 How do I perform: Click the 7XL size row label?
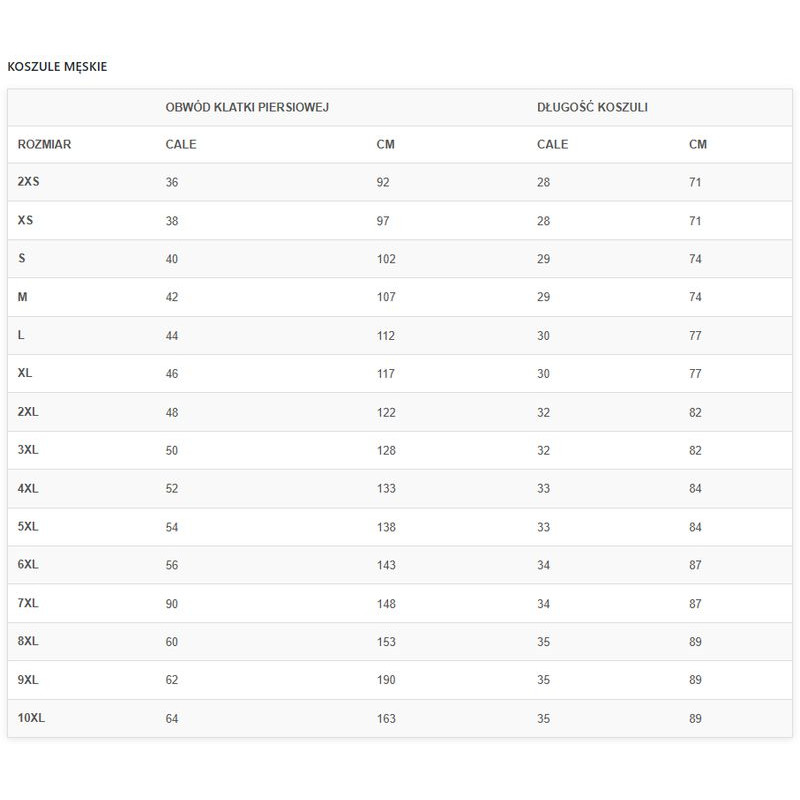point(29,603)
